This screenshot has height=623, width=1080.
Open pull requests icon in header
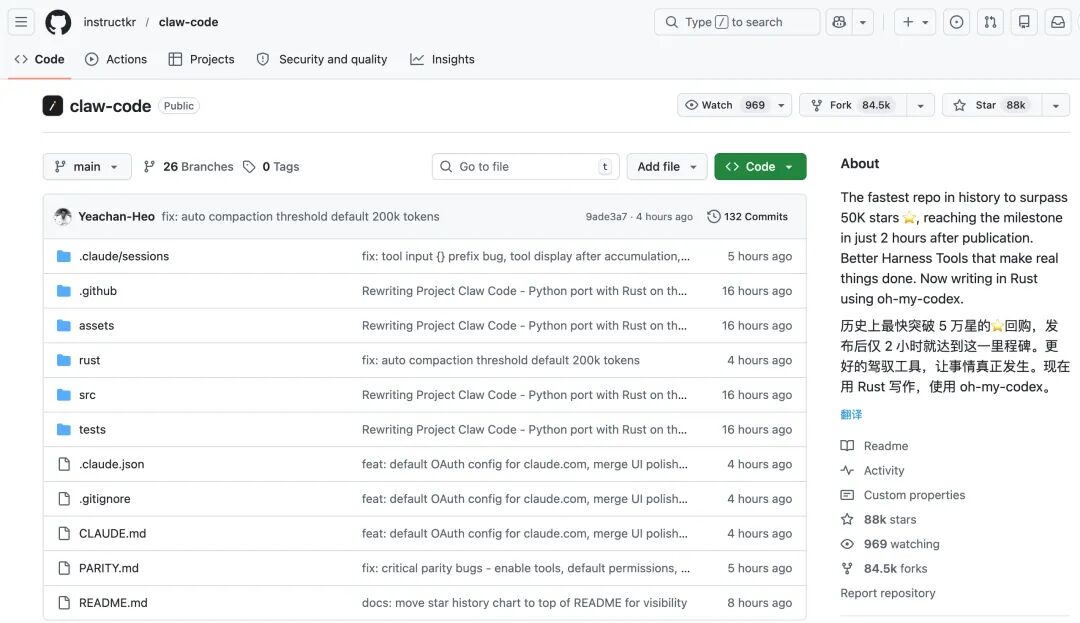coord(990,22)
